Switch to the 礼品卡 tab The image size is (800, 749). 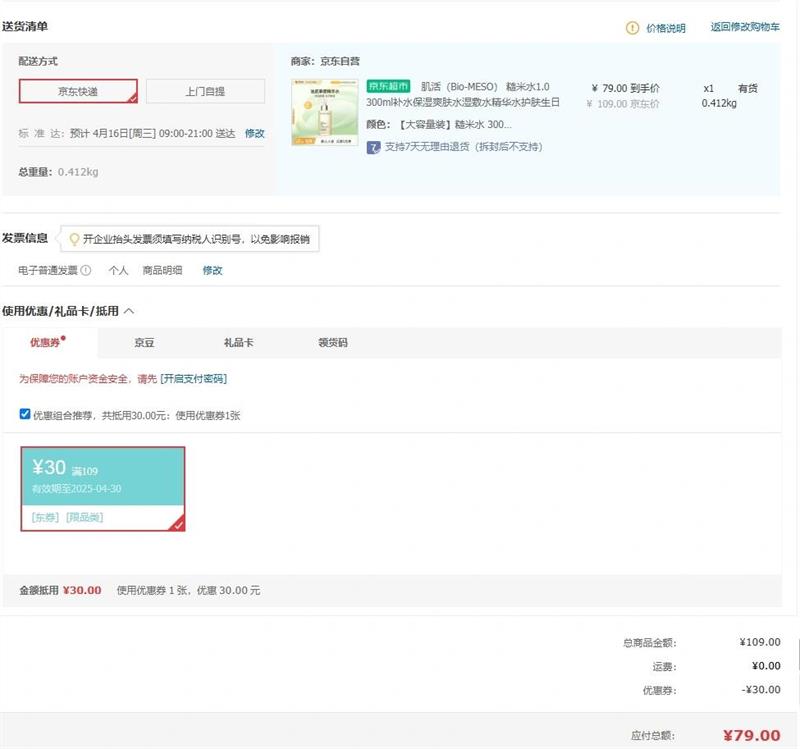[x=238, y=343]
